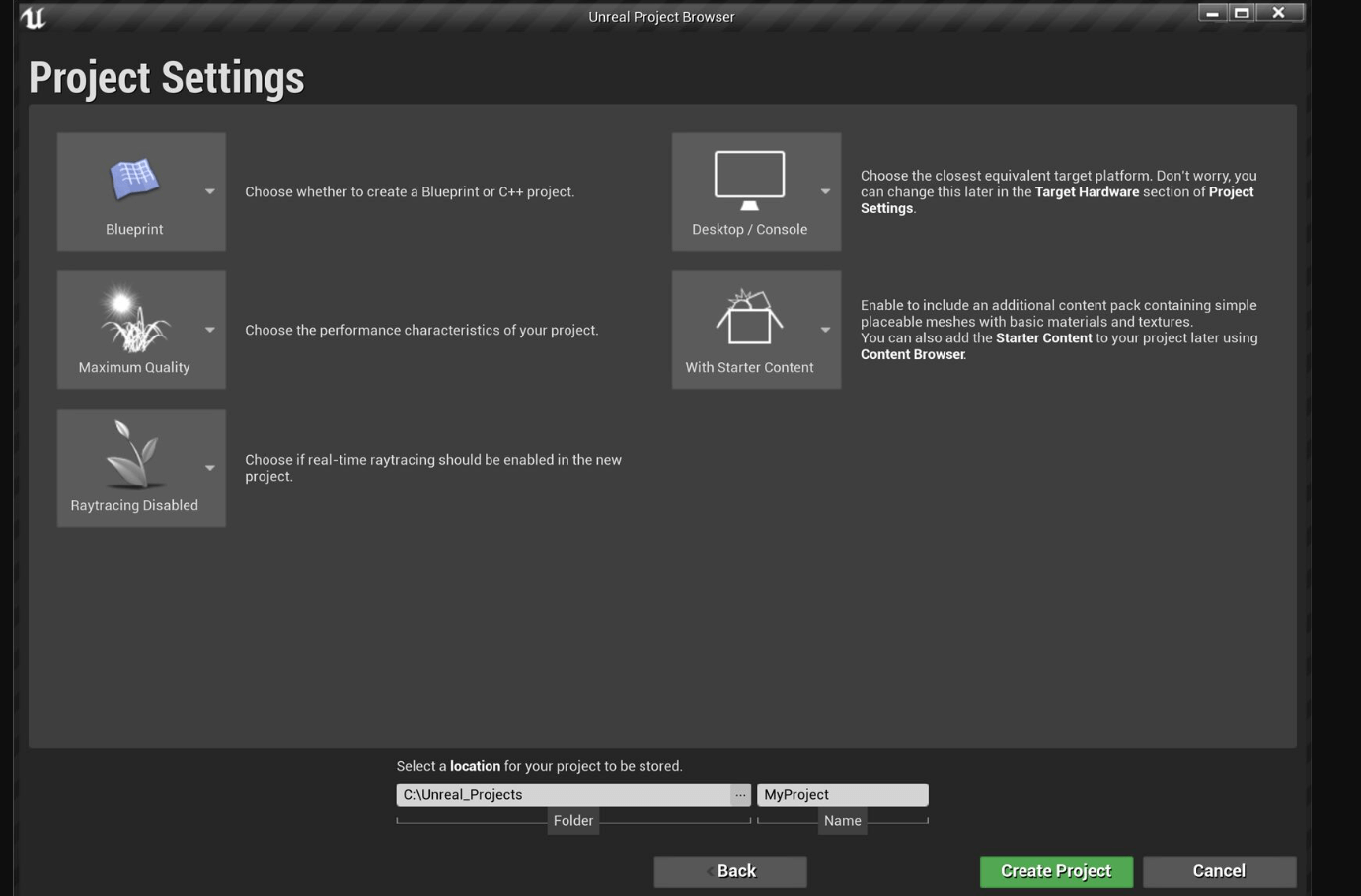Open the Desktop / Console dropdown arrow
Image resolution: width=1361 pixels, height=896 pixels.
click(825, 191)
